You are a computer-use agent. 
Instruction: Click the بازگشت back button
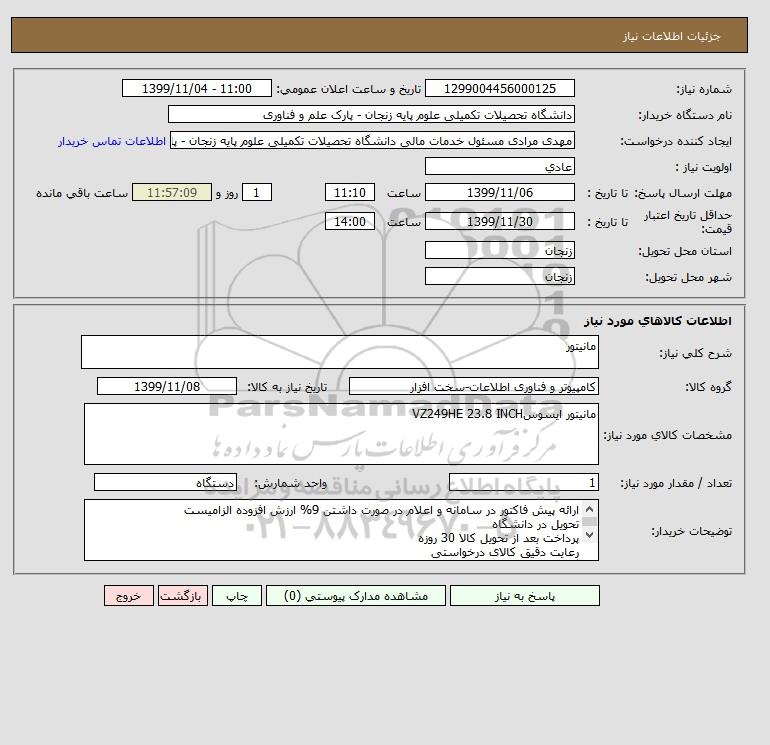(x=183, y=596)
